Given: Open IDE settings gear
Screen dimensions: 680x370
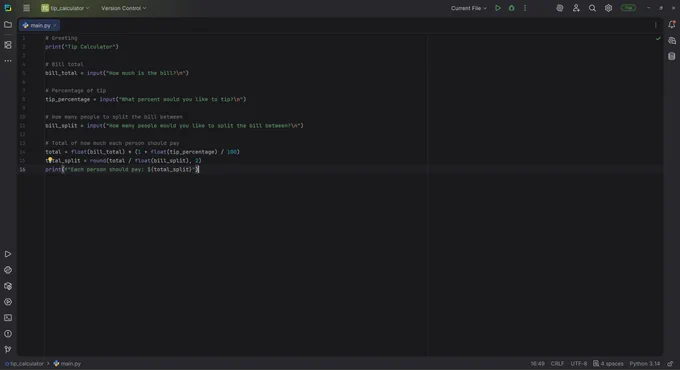Looking at the screenshot, I should [x=608, y=8].
